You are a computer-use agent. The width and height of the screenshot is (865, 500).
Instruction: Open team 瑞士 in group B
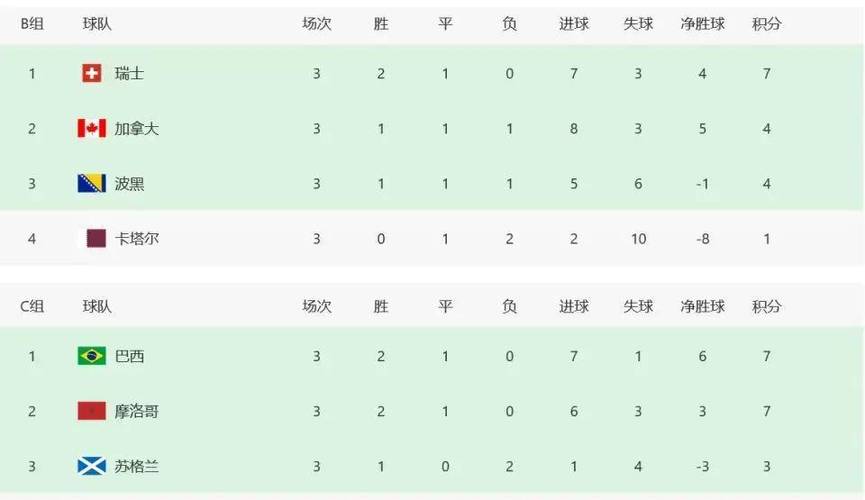pyautogui.click(x=129, y=73)
